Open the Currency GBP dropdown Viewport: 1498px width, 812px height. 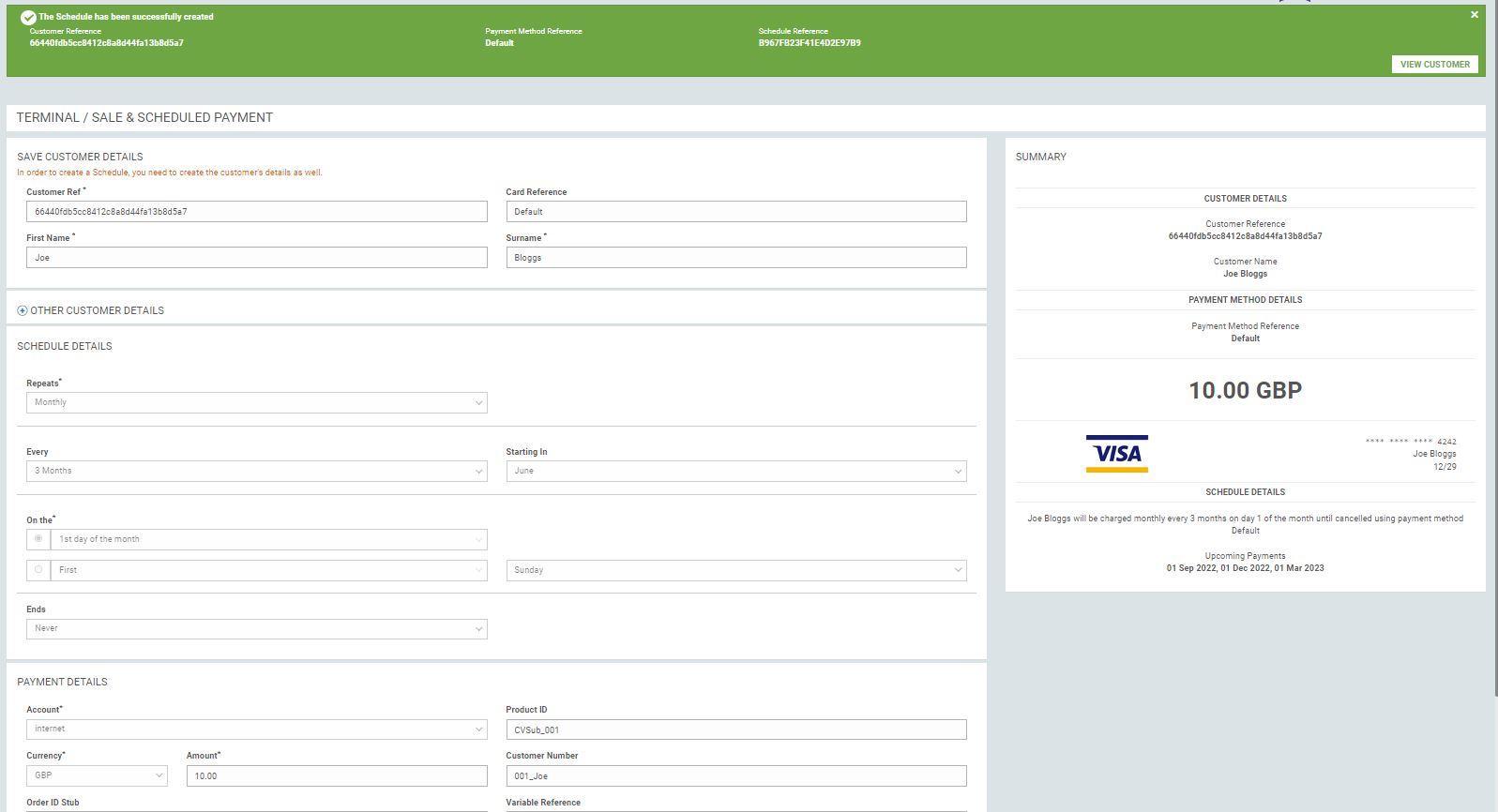[x=97, y=775]
